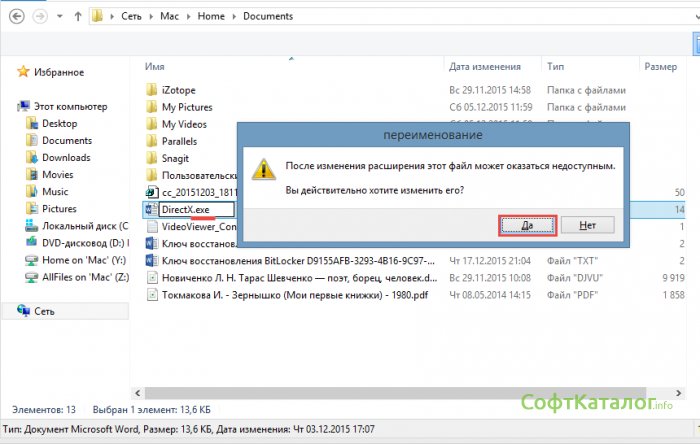Image resolution: width=700 pixels, height=444 pixels.
Task: Collapse the Этот компьютер tree node
Action: (x=9, y=106)
